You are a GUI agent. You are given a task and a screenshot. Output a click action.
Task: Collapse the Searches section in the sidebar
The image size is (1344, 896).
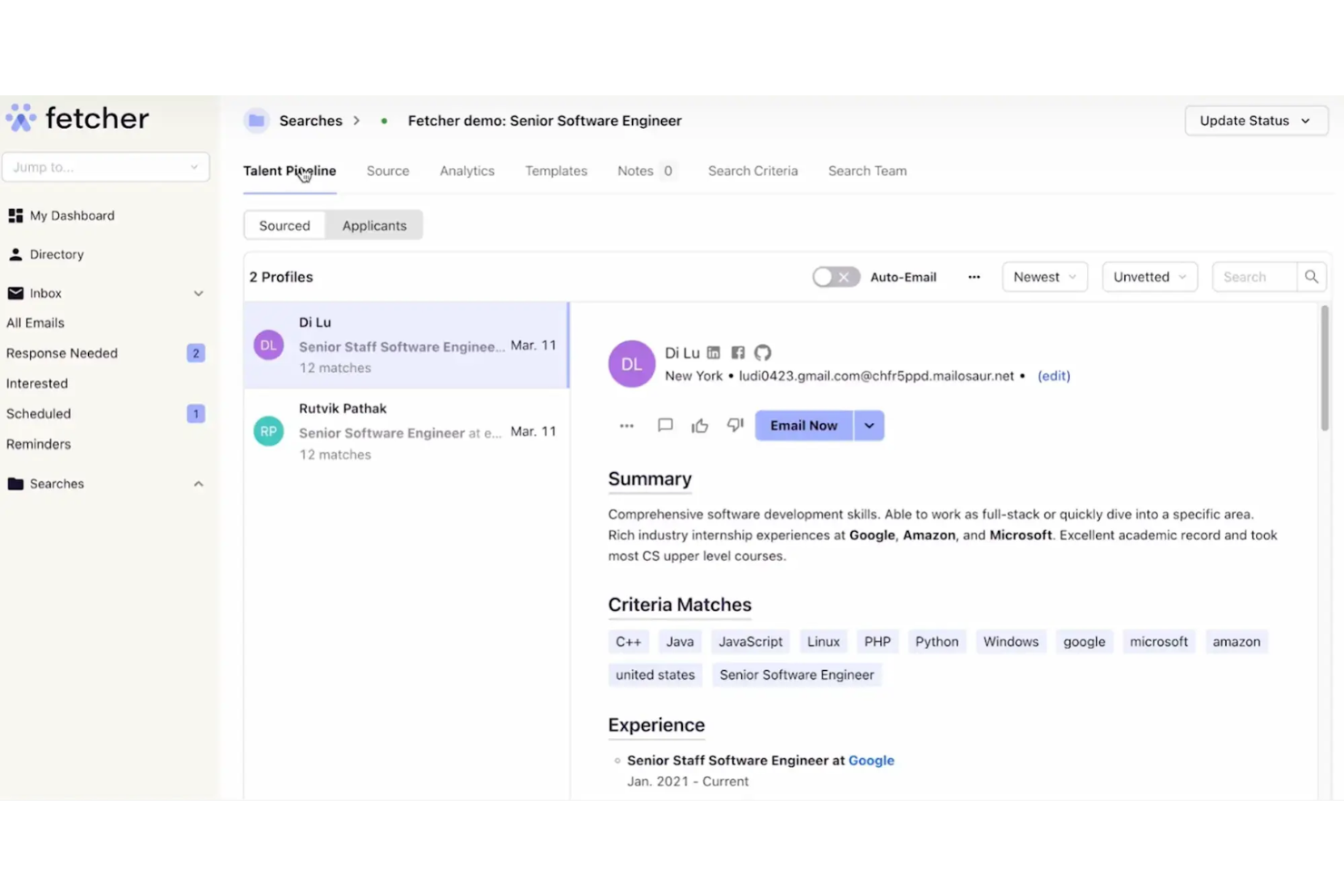pyautogui.click(x=198, y=483)
